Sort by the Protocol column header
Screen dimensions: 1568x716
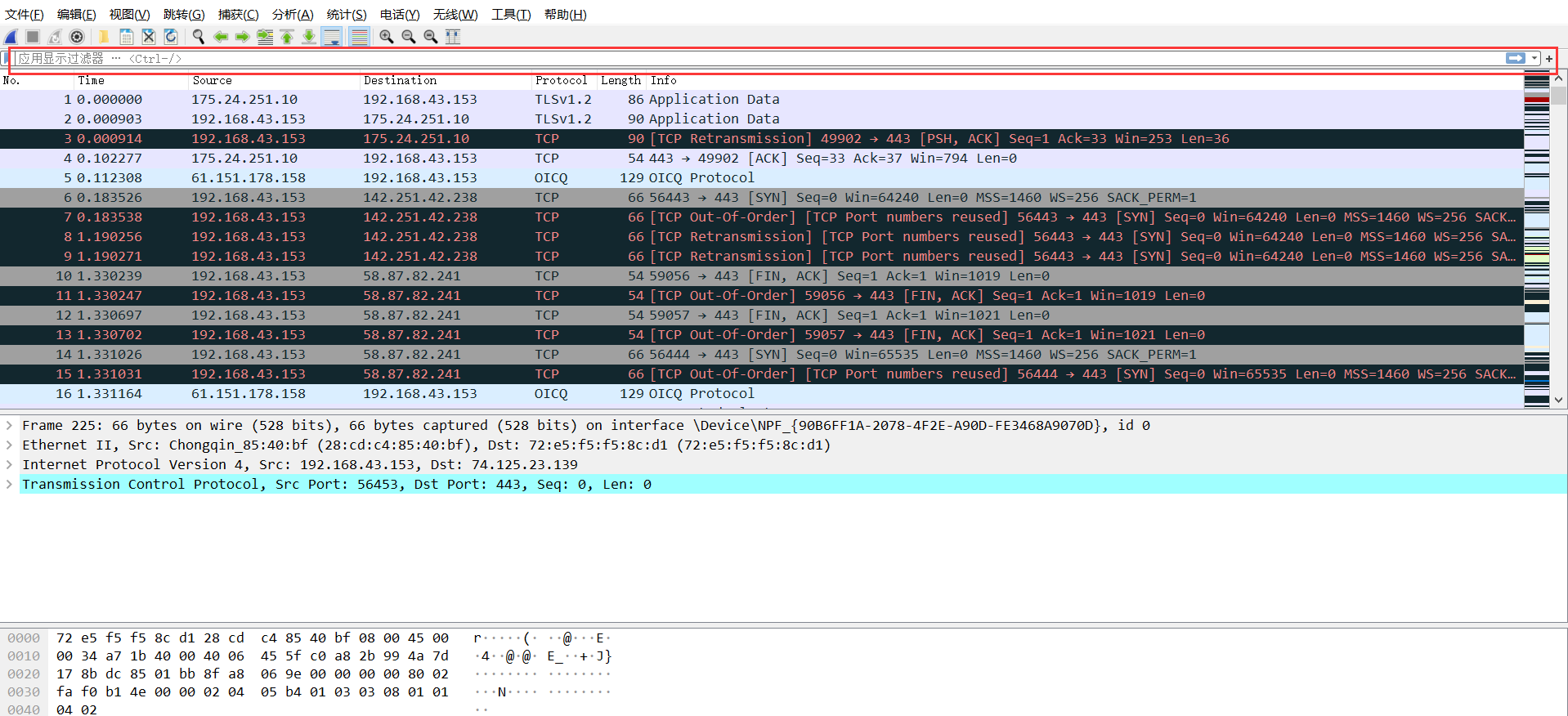565,80
